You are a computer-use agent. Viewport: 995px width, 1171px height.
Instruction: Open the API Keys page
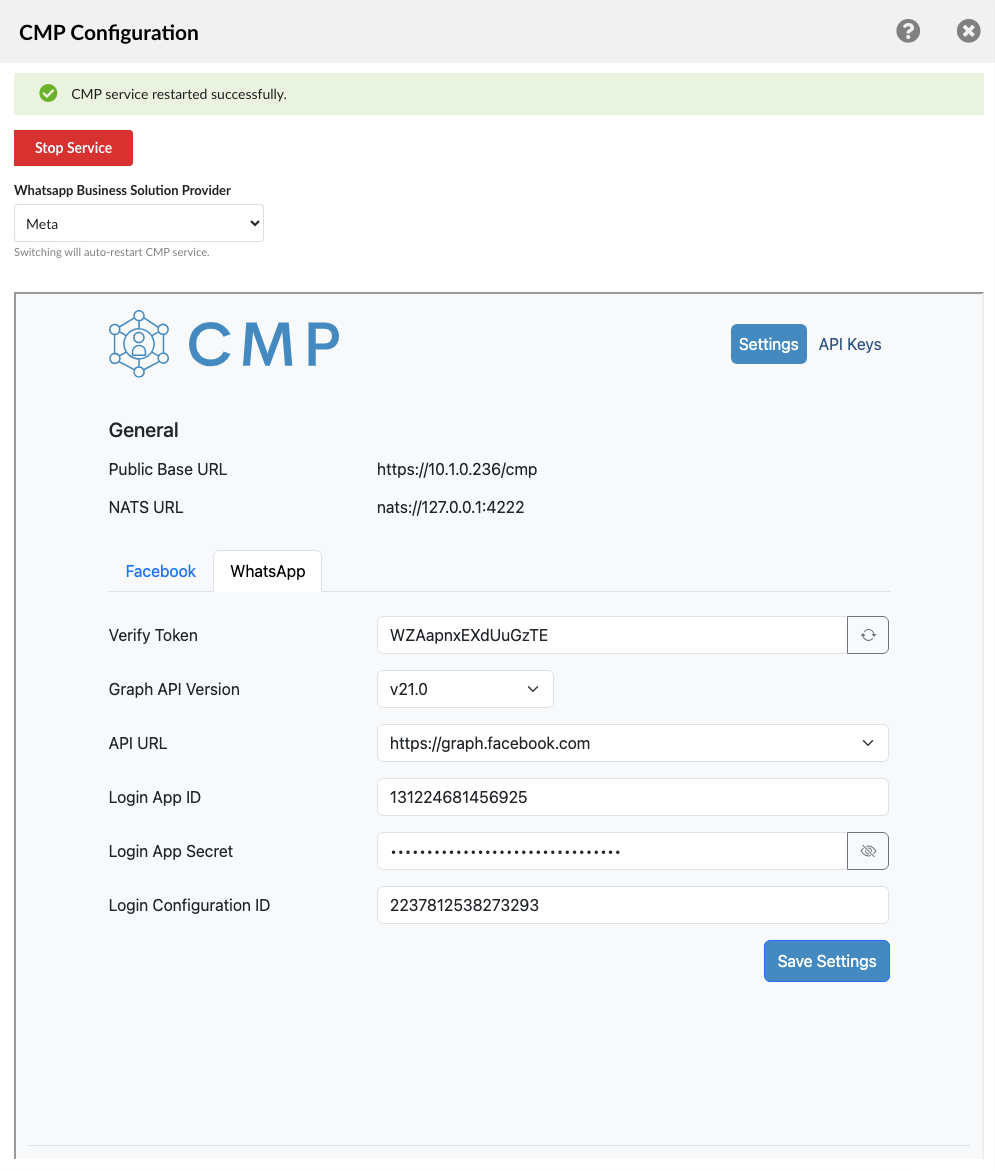[849, 344]
